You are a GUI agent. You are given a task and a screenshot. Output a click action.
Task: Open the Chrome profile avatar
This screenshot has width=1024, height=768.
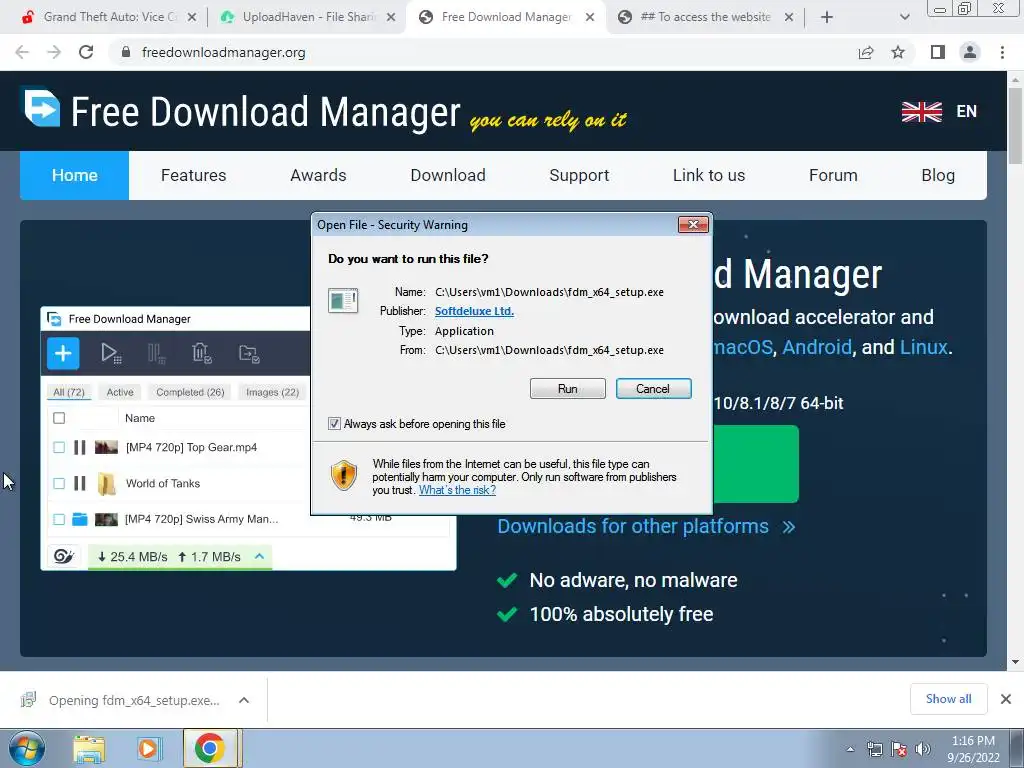point(970,52)
